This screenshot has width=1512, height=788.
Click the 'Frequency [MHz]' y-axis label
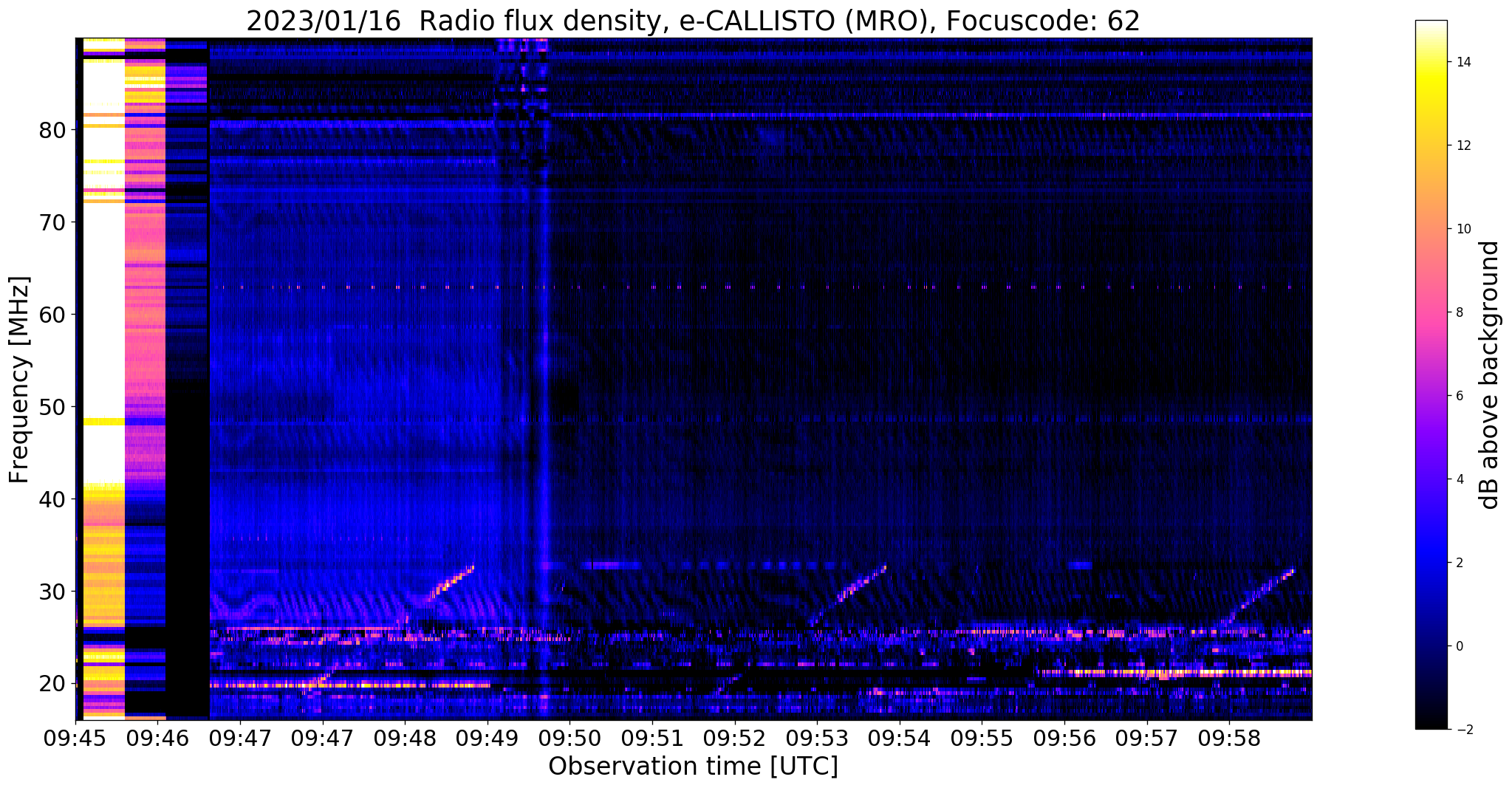20,380
